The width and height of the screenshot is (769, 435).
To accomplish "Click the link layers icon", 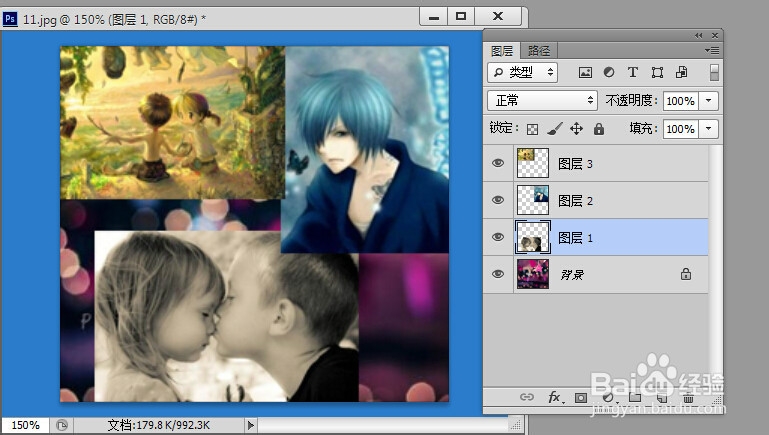I will click(x=527, y=397).
